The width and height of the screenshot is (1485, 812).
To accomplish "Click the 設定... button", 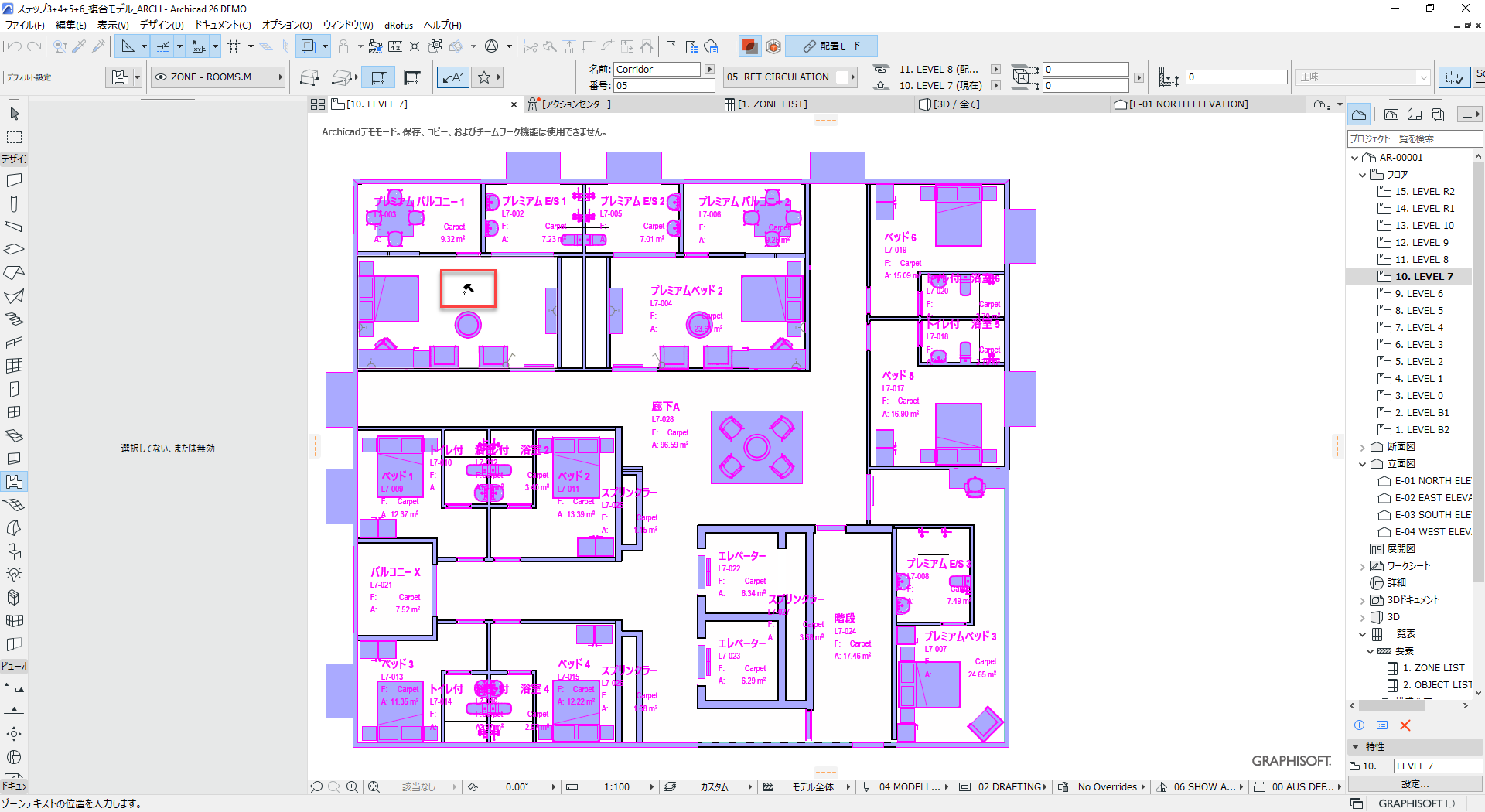I will click(1415, 783).
